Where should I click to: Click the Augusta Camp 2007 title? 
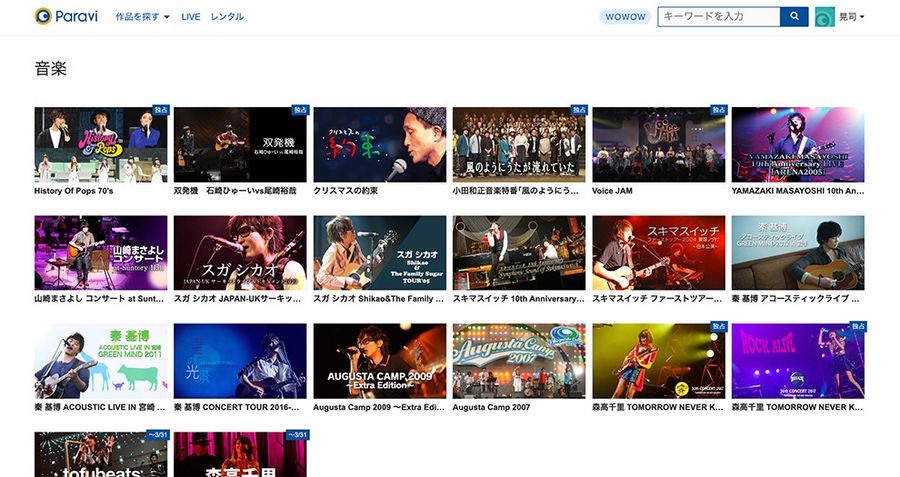click(x=491, y=408)
